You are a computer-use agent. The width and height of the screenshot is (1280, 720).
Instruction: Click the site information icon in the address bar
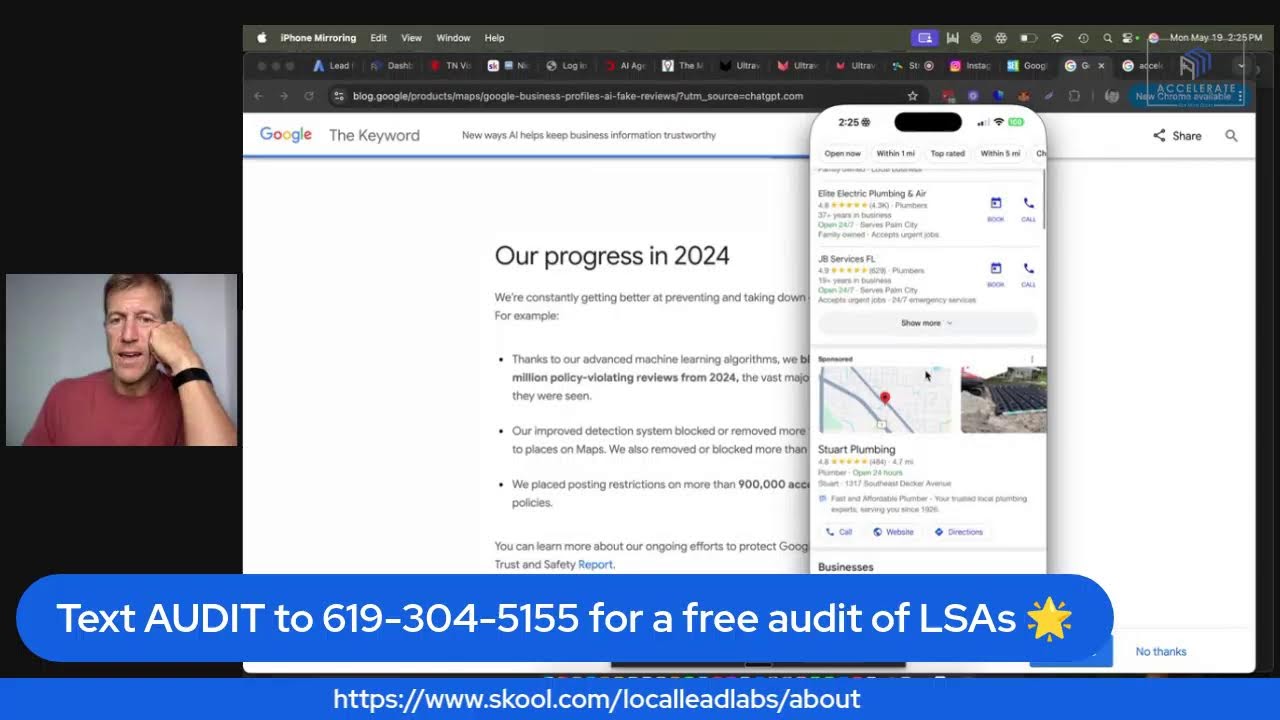339,96
